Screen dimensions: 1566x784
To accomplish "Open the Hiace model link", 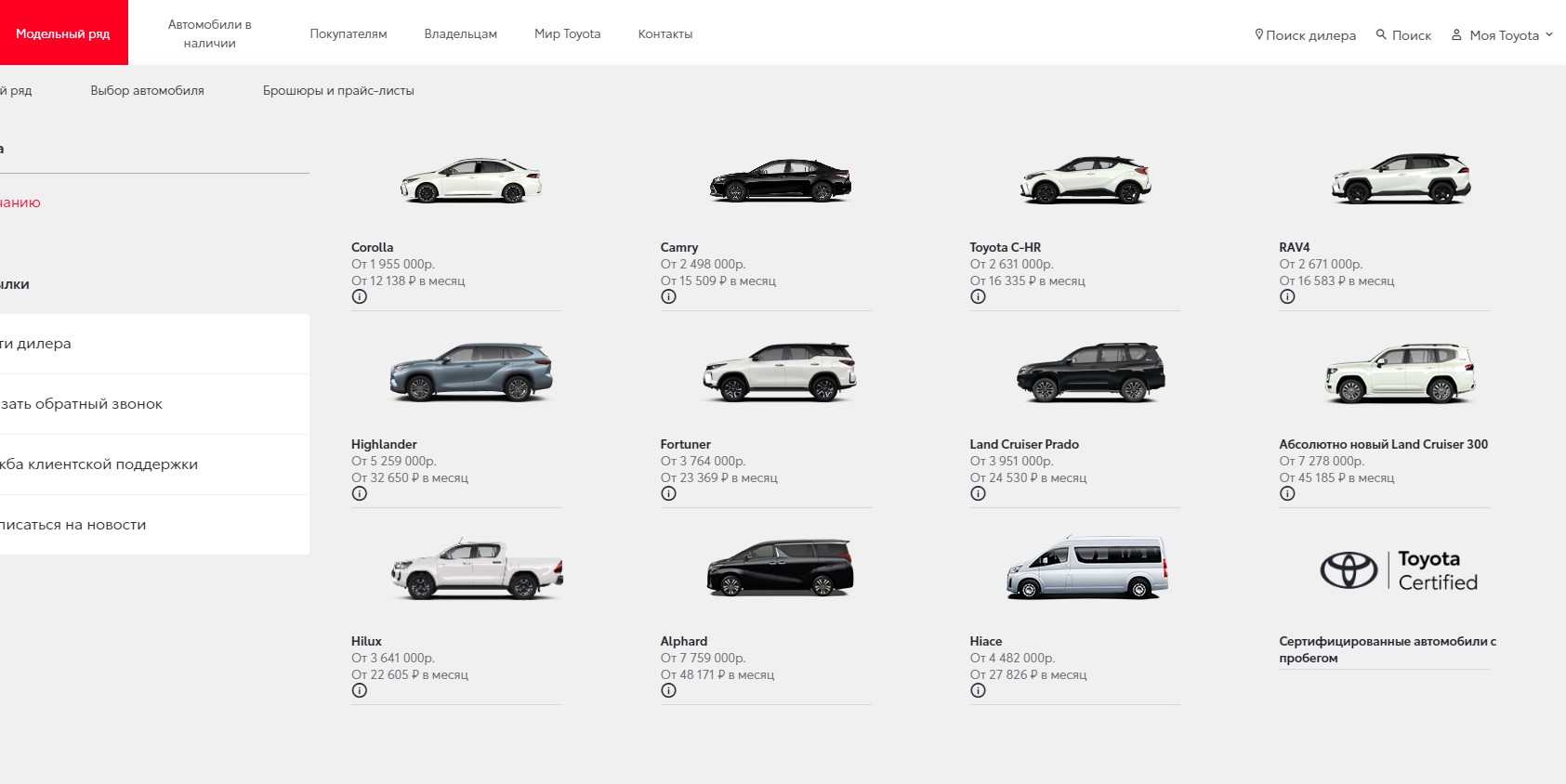I will (x=986, y=641).
